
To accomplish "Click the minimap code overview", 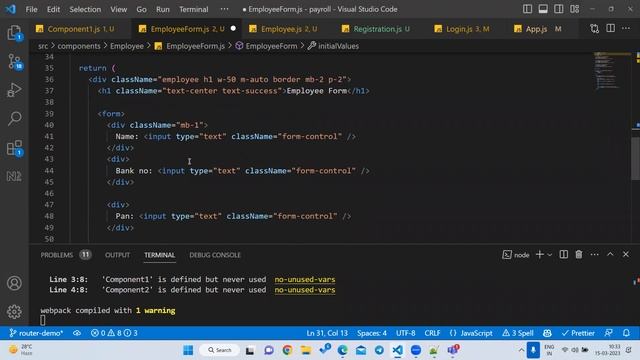I will 611,70.
